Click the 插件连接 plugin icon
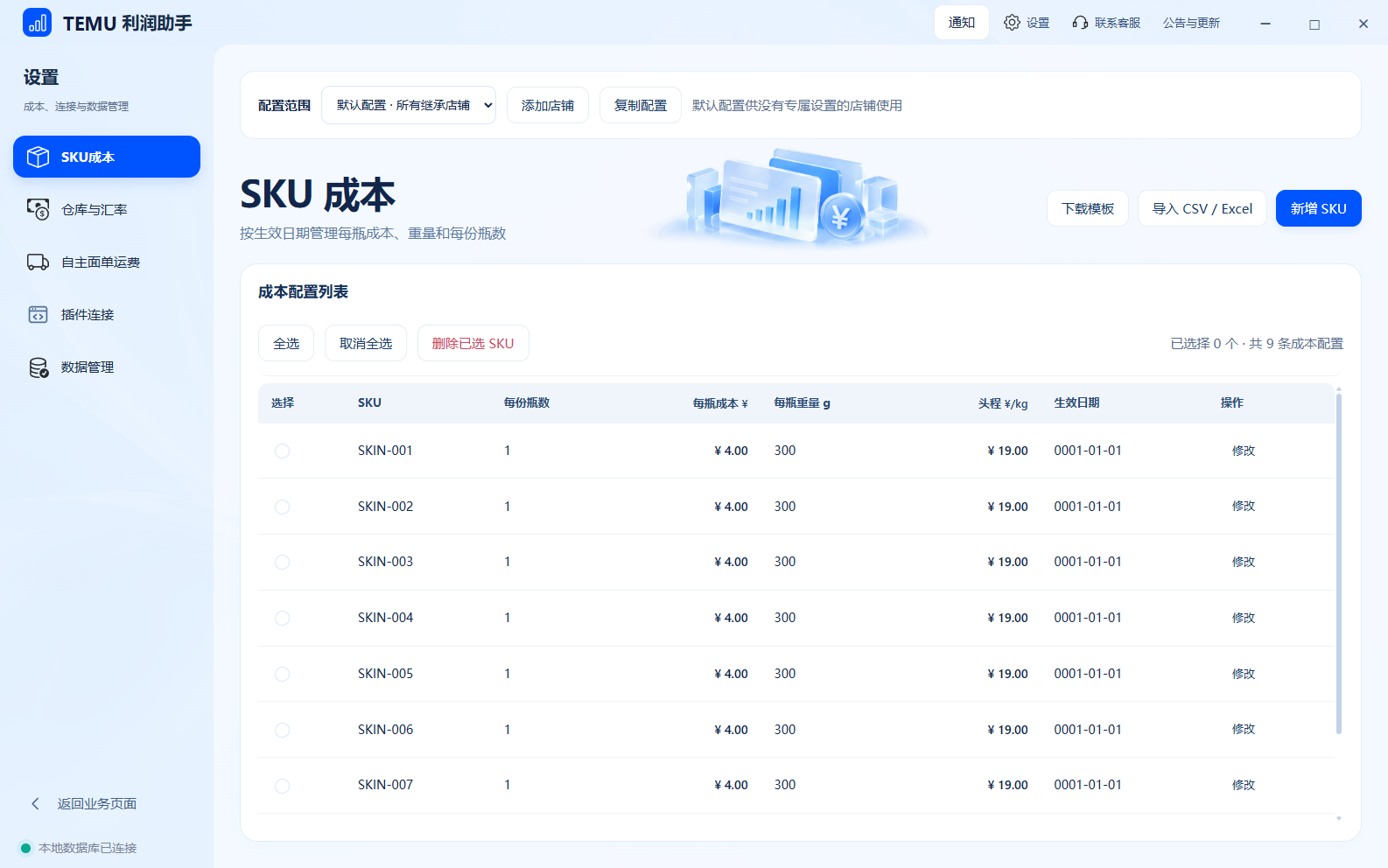 tap(38, 314)
